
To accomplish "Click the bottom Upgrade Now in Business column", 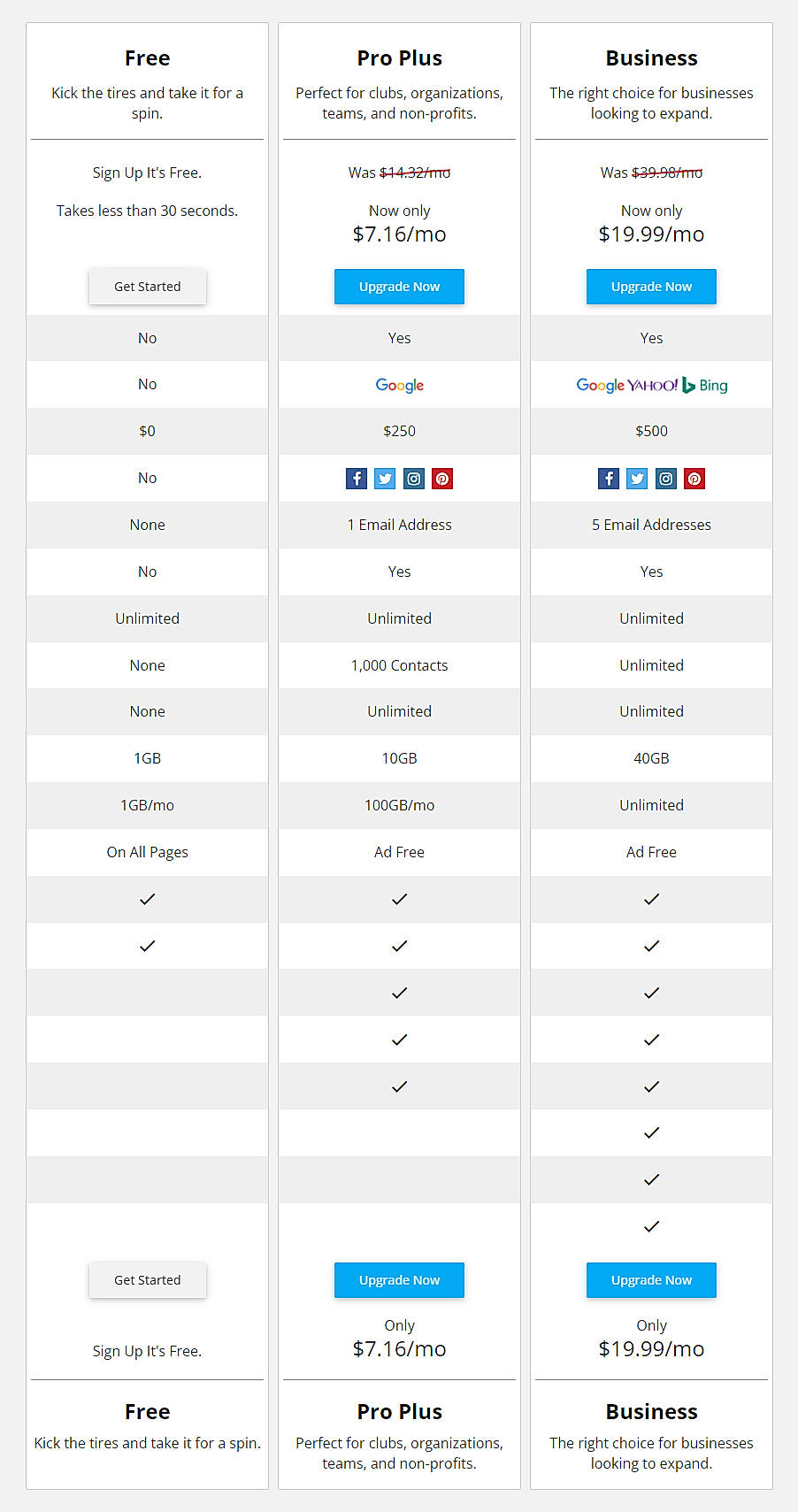I will click(x=651, y=1280).
